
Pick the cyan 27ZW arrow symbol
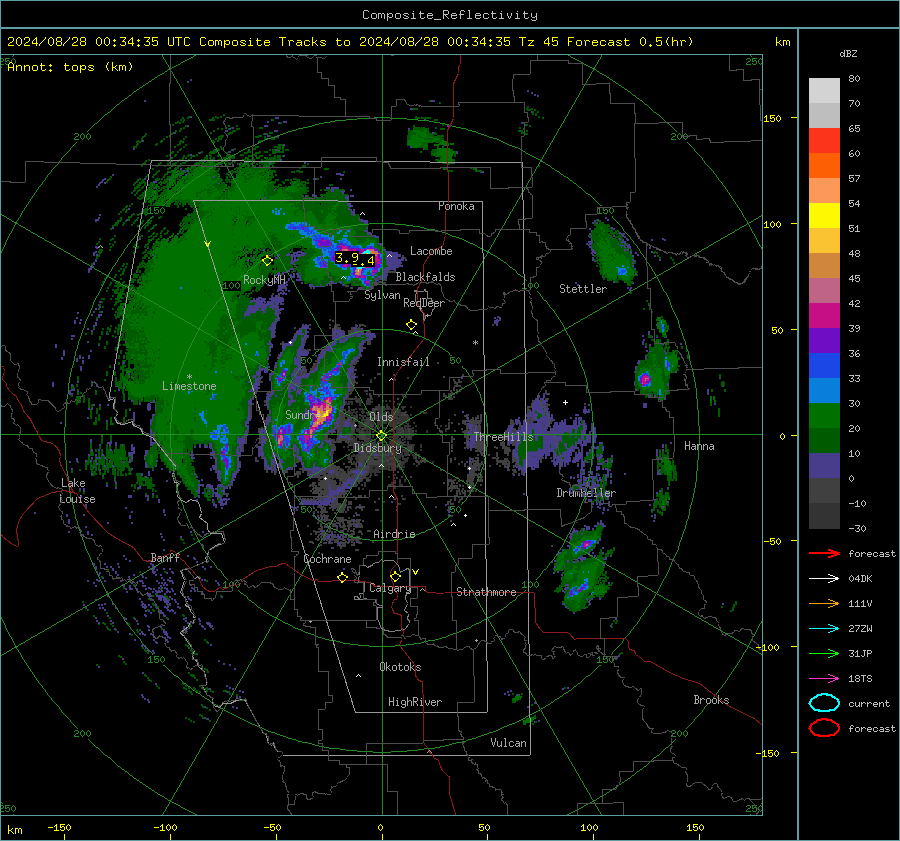click(824, 629)
